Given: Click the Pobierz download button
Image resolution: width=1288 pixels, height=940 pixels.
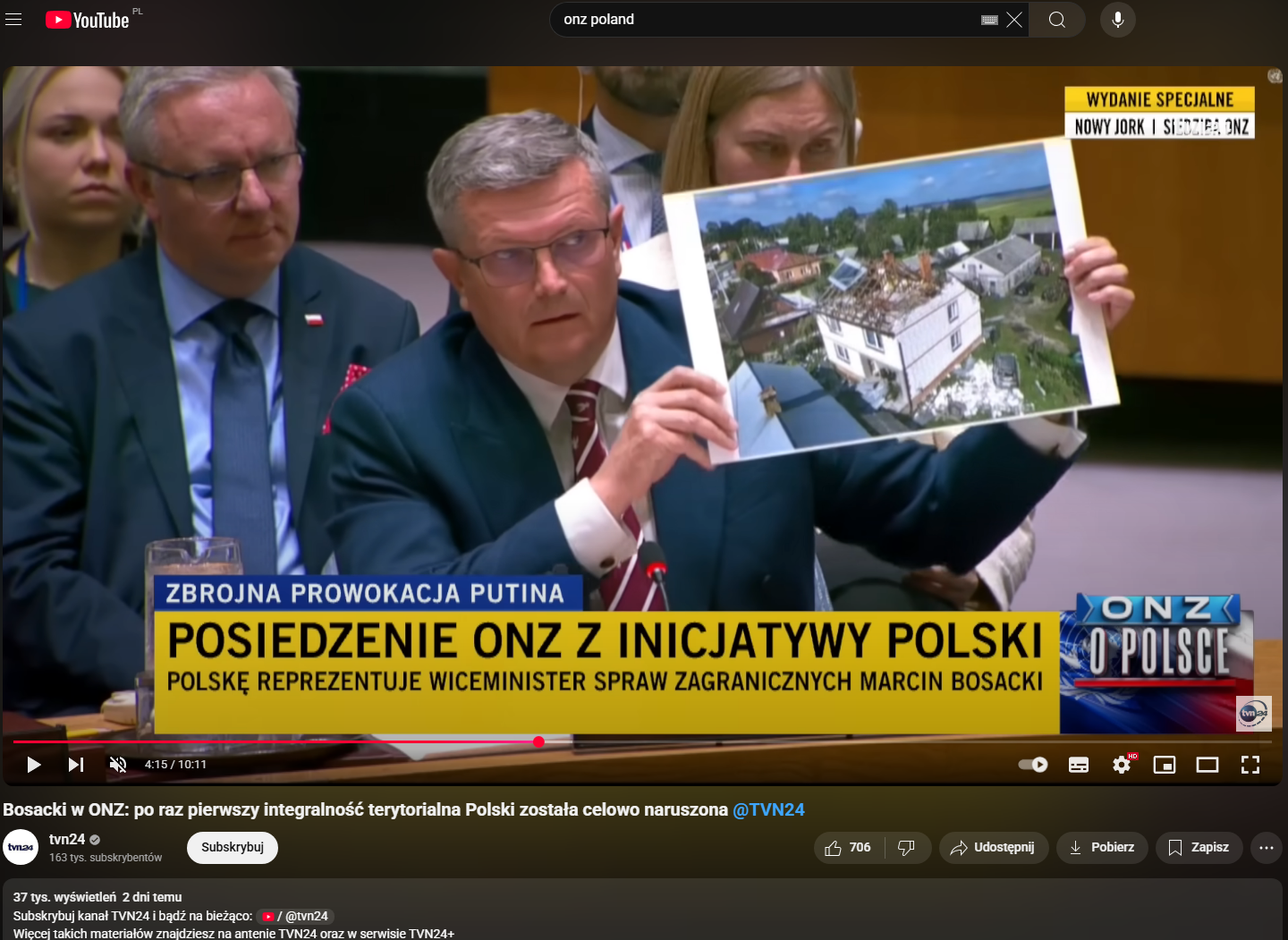Looking at the screenshot, I should (x=1102, y=848).
